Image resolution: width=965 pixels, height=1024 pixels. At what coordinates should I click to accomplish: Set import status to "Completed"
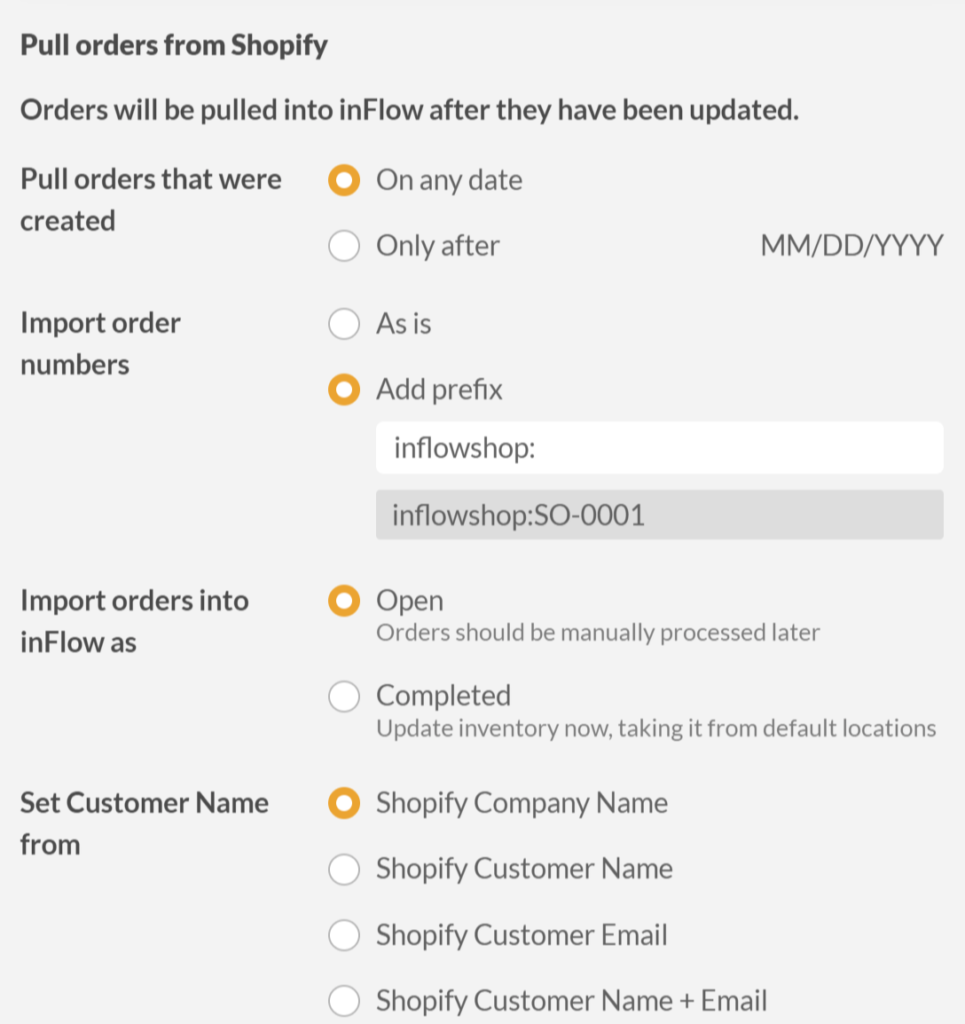pos(344,696)
